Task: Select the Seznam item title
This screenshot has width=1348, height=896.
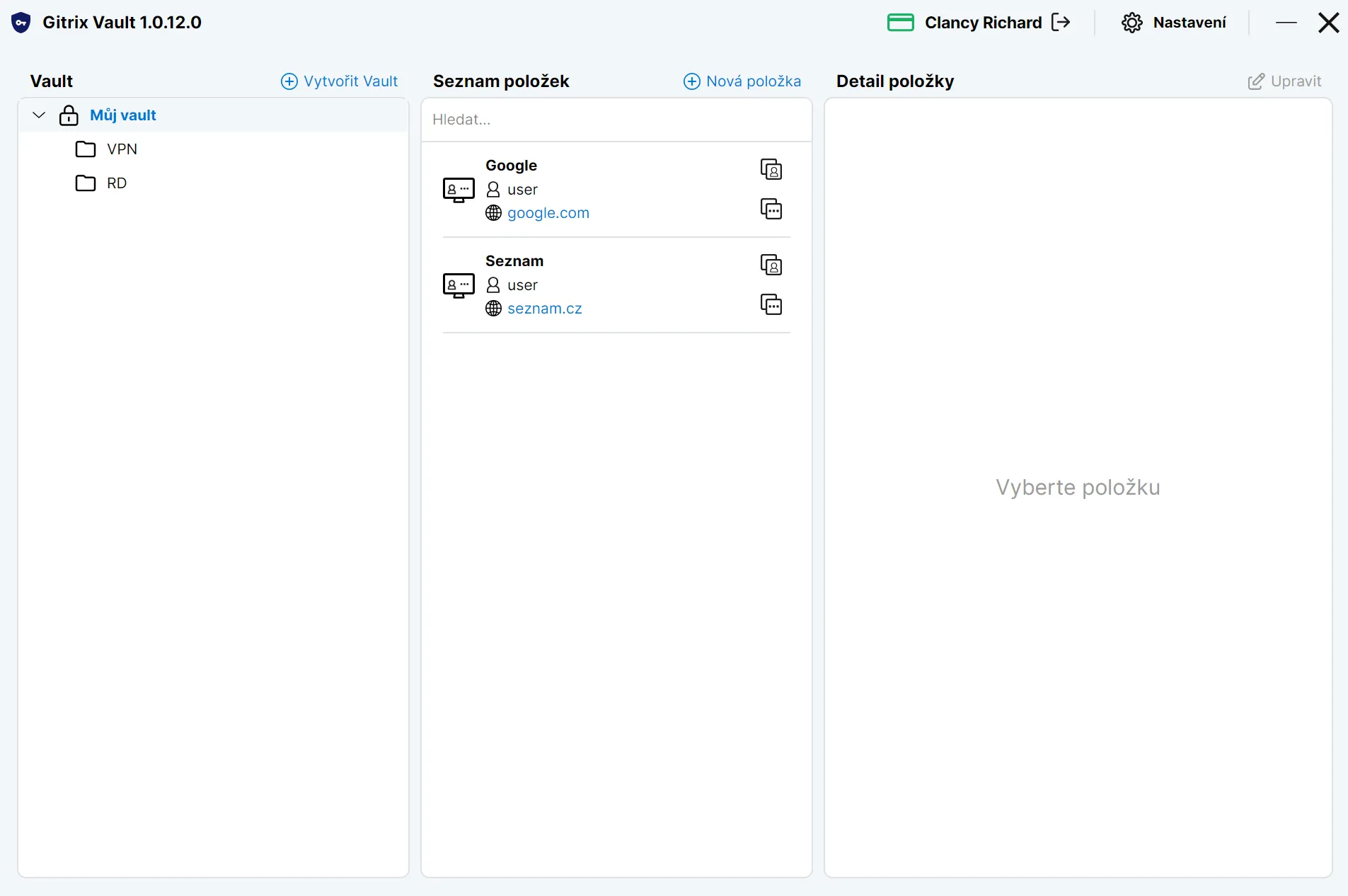Action: [x=514, y=261]
